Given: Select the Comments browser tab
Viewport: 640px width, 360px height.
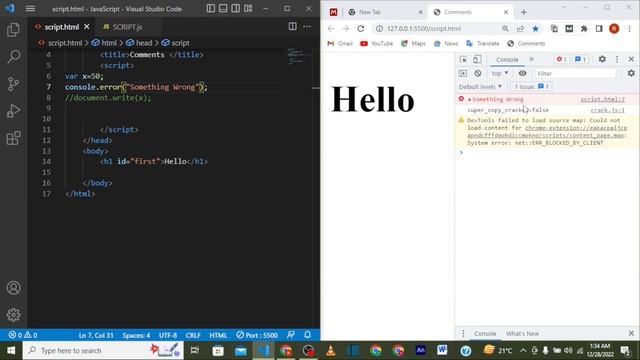Looking at the screenshot, I should [x=470, y=12].
